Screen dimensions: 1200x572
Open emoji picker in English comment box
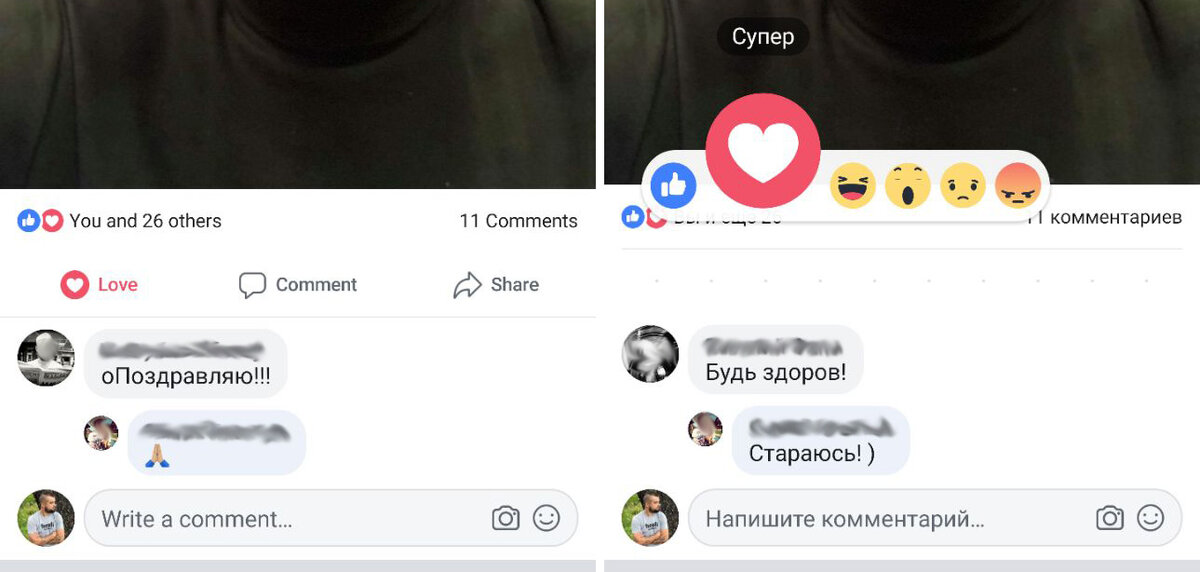tap(546, 518)
